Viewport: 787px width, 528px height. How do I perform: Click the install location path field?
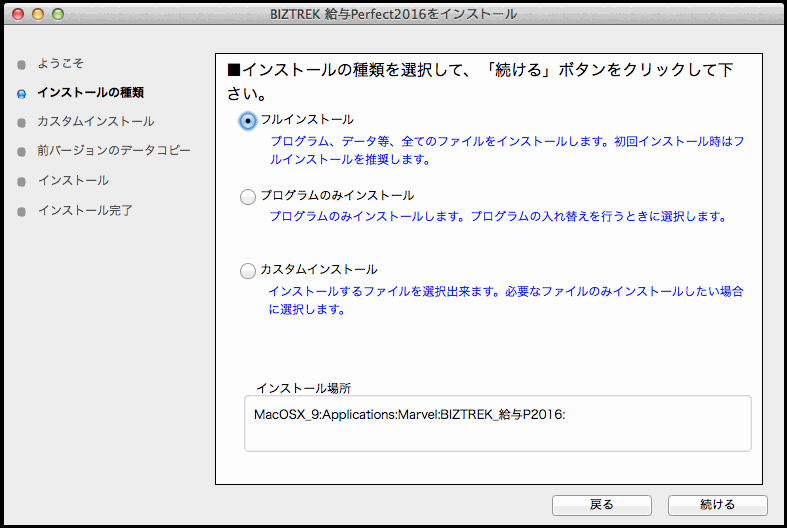[497, 423]
